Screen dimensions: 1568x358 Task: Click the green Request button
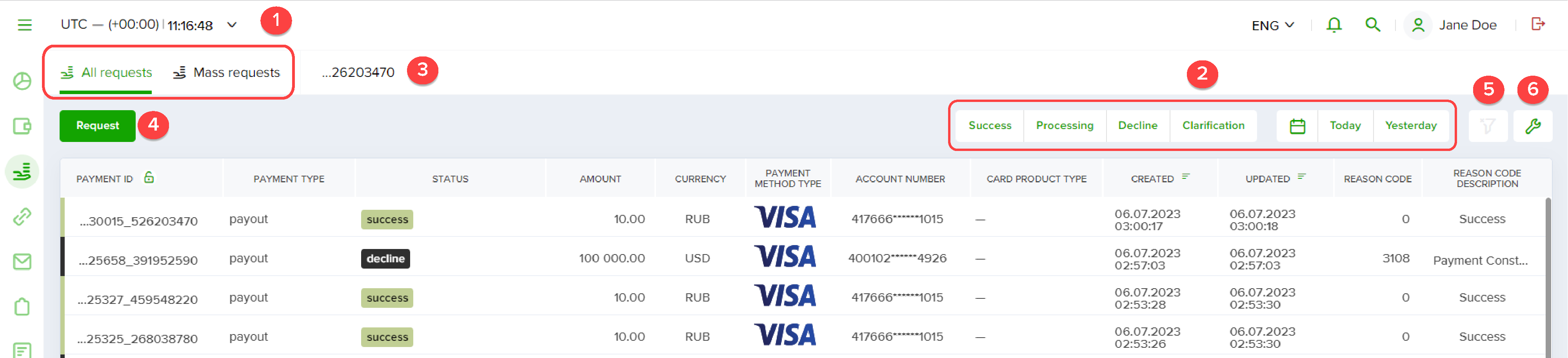pos(97,126)
